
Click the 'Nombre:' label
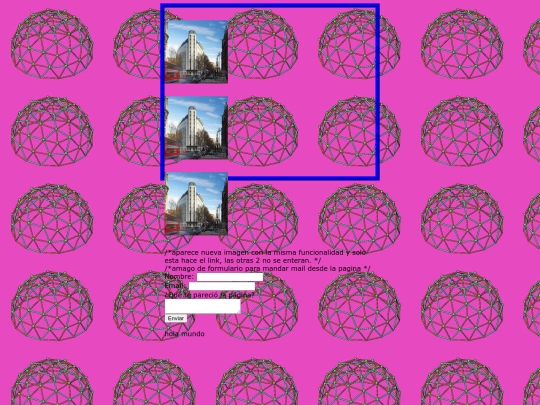click(x=179, y=277)
